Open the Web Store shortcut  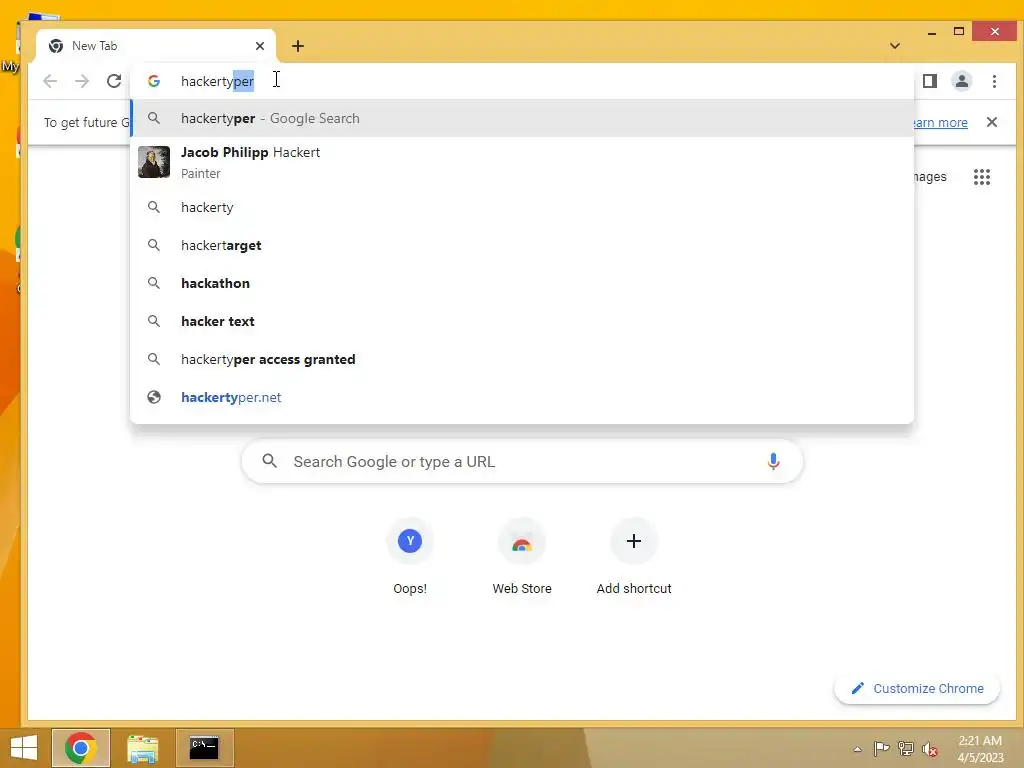tap(522, 556)
